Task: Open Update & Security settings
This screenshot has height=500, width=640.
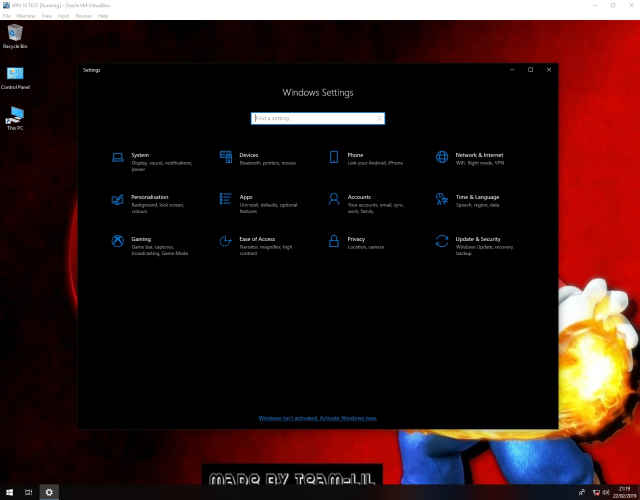Action: (477, 240)
